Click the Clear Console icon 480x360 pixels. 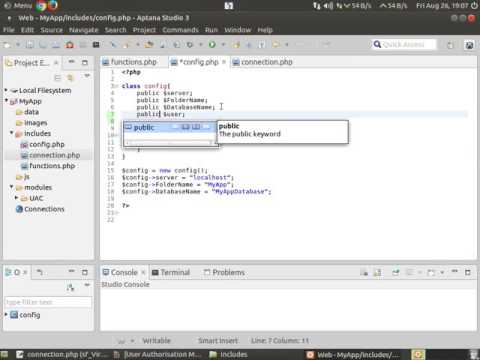364,272
